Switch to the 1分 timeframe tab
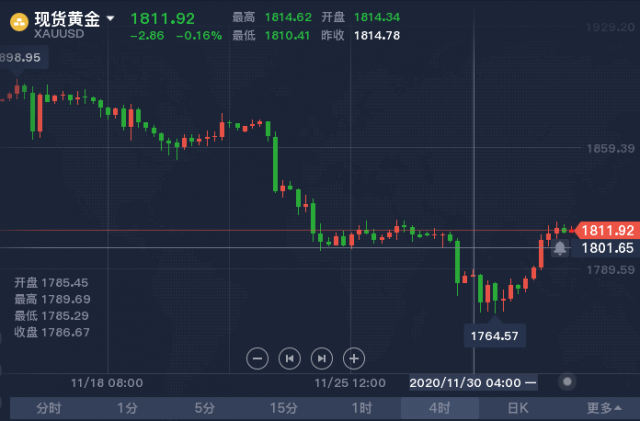This screenshot has height=421, width=640. coord(127,408)
